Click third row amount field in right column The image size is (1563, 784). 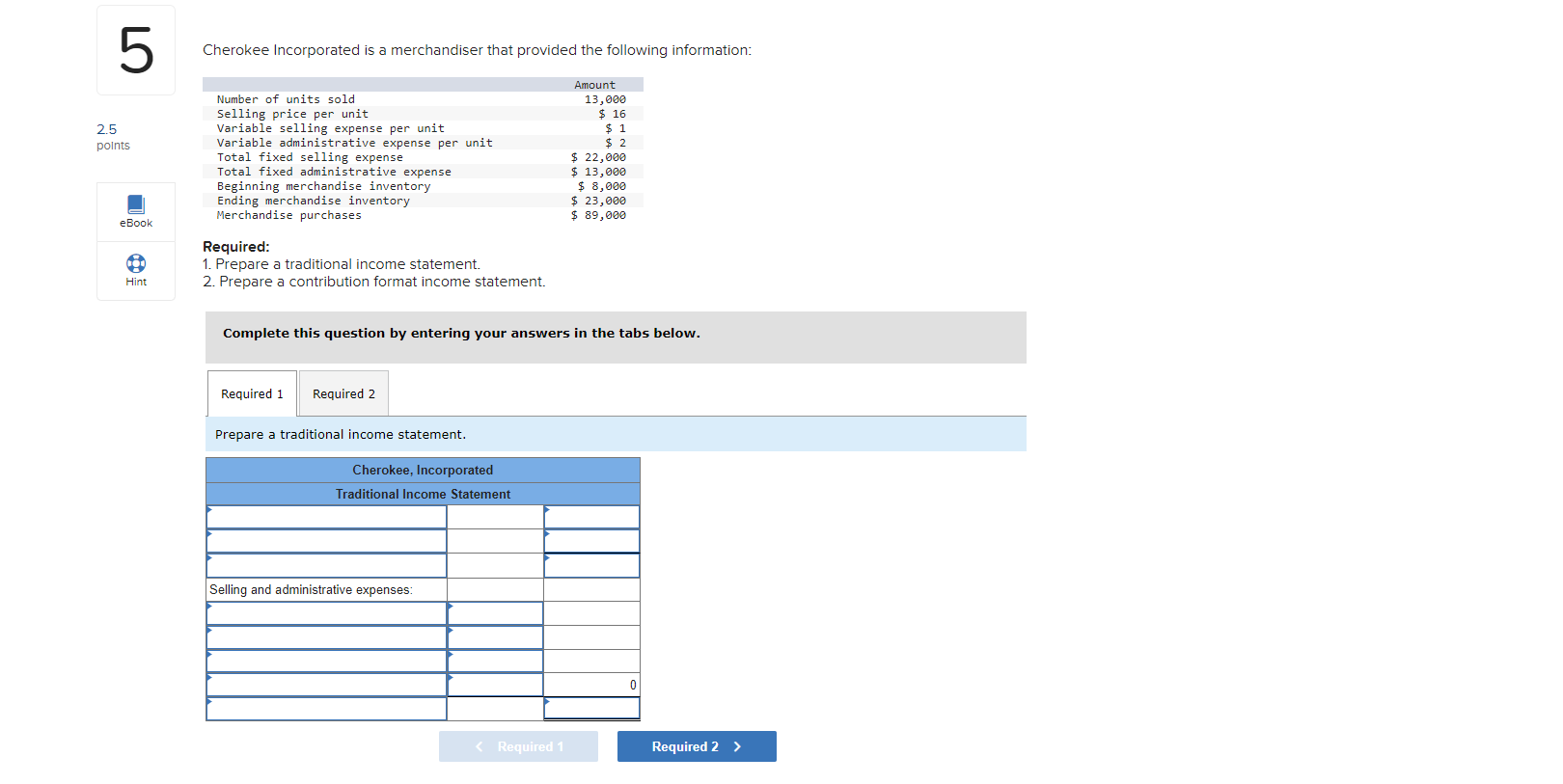click(x=591, y=565)
